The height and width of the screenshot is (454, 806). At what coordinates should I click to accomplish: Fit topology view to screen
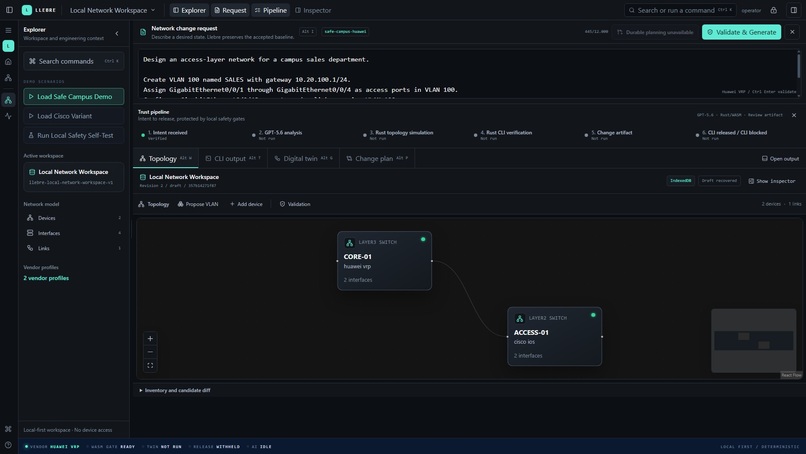click(150, 366)
